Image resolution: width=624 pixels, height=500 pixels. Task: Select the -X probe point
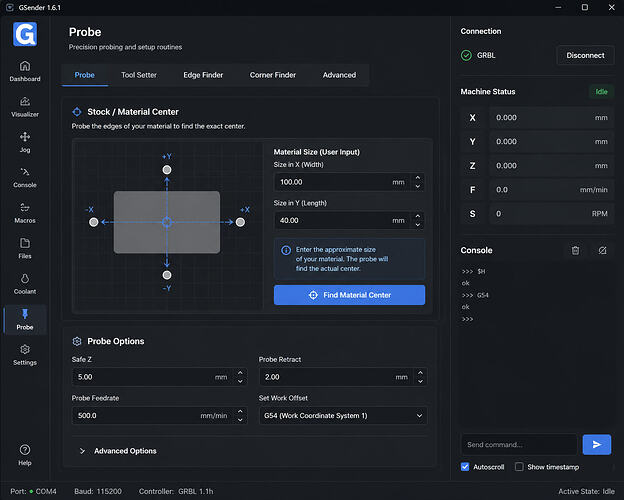[94, 222]
